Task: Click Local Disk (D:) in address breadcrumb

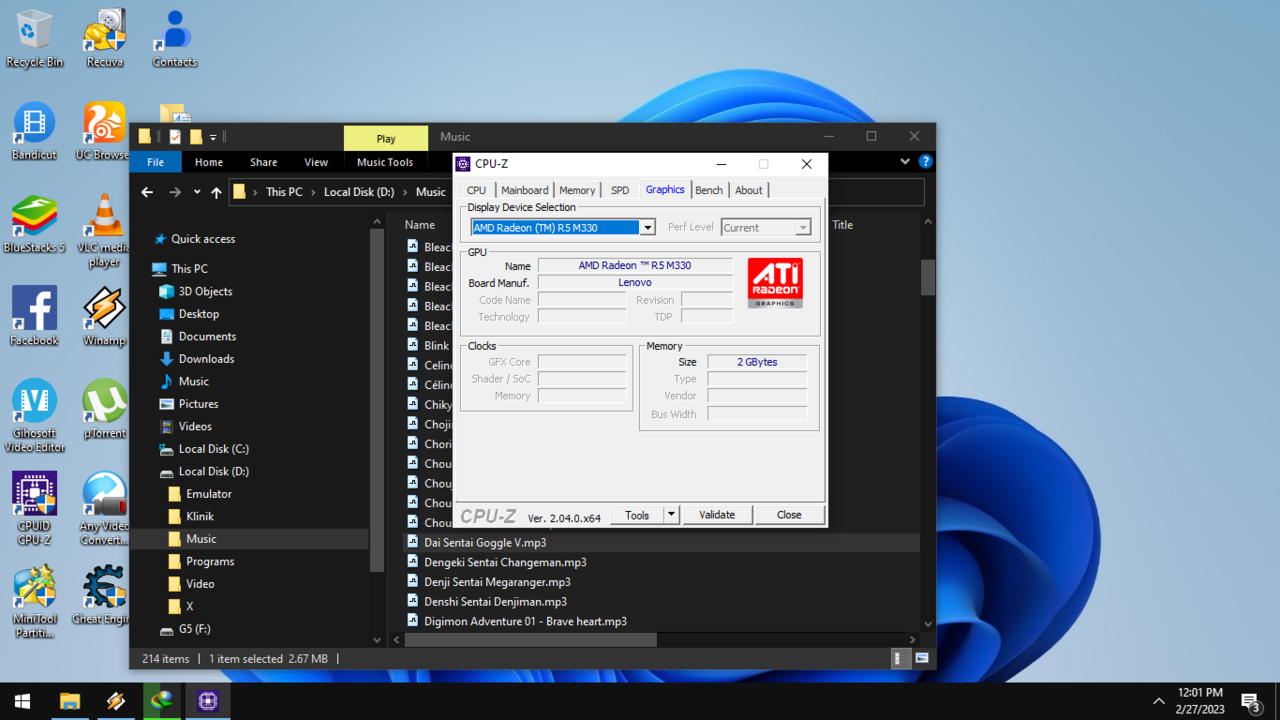Action: coord(359,192)
